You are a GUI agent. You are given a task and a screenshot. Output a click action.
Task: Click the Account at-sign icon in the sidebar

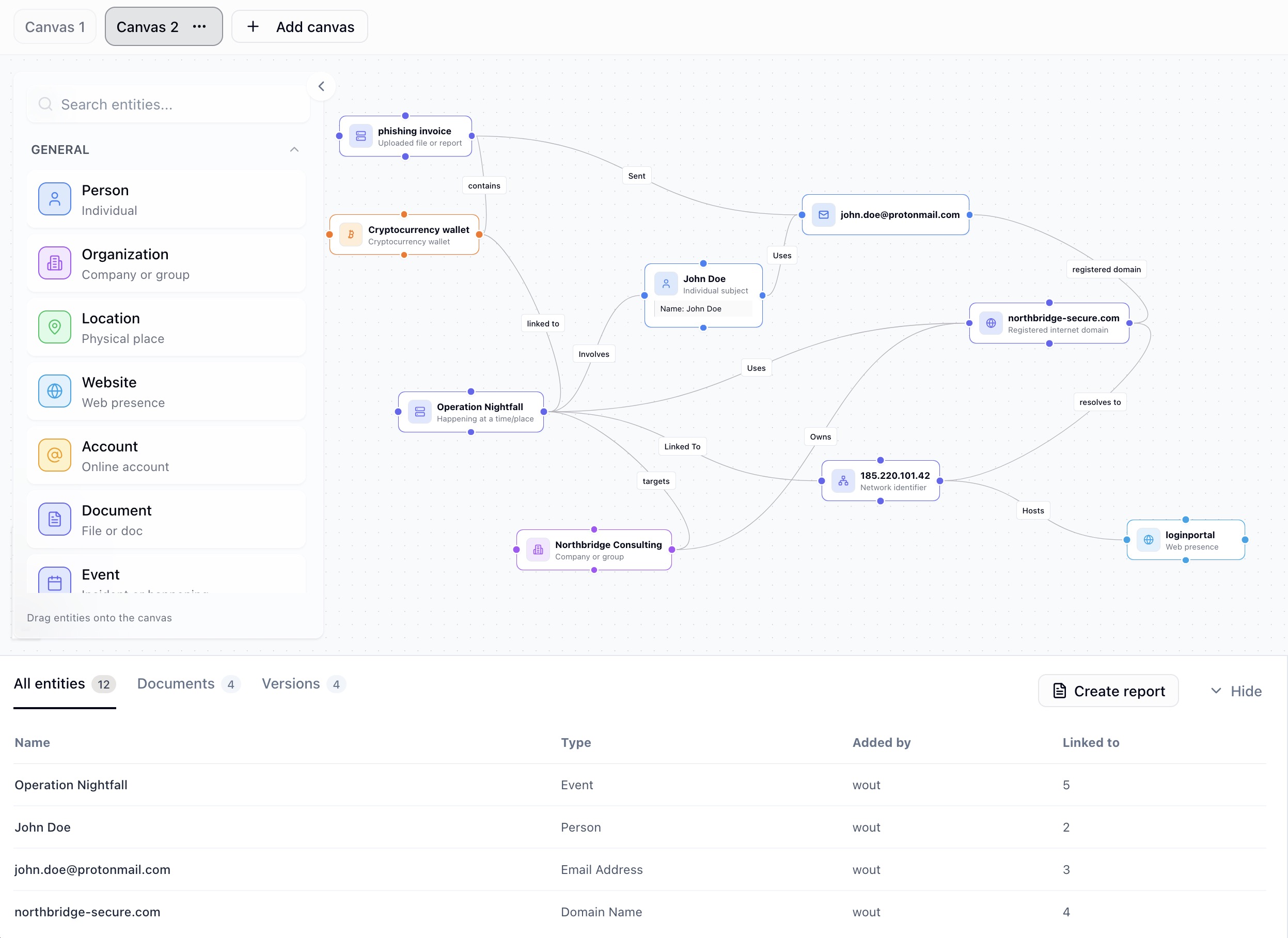click(55, 456)
